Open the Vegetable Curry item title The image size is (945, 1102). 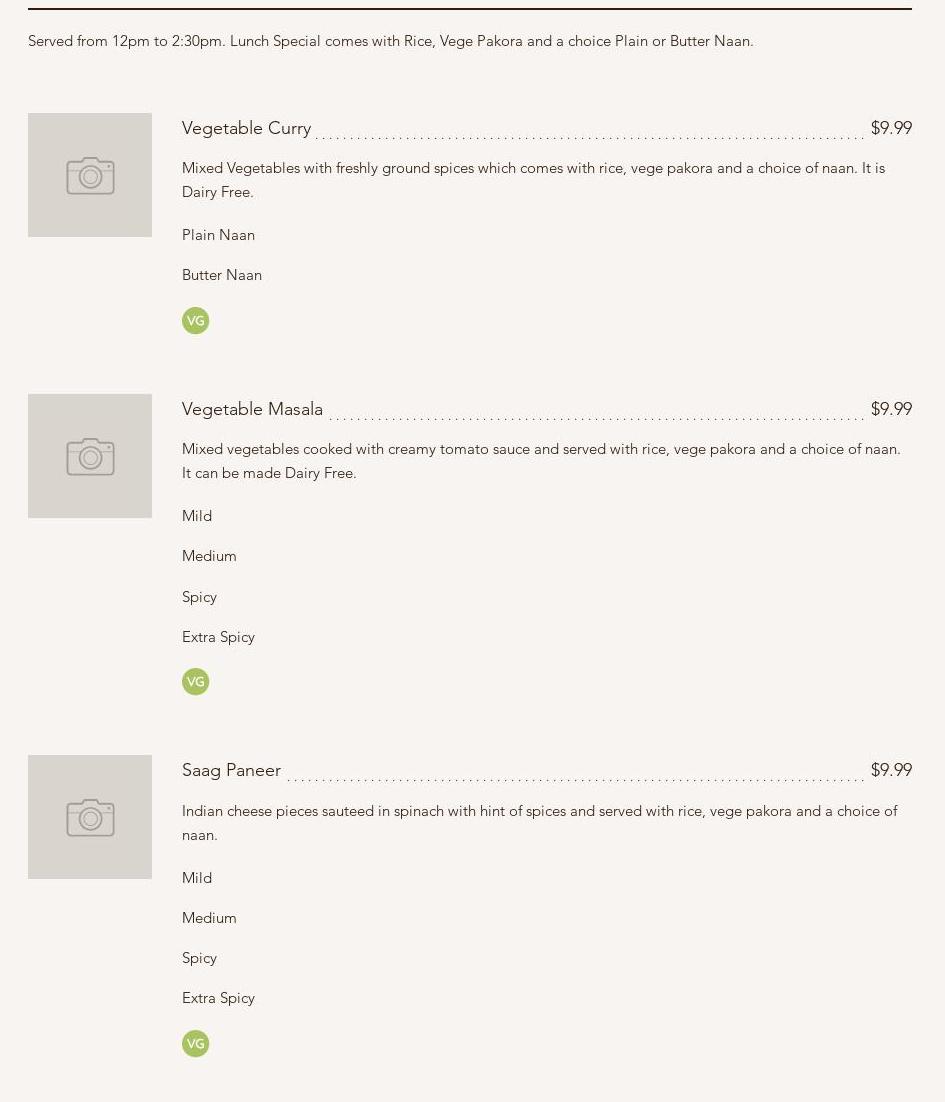click(x=246, y=128)
